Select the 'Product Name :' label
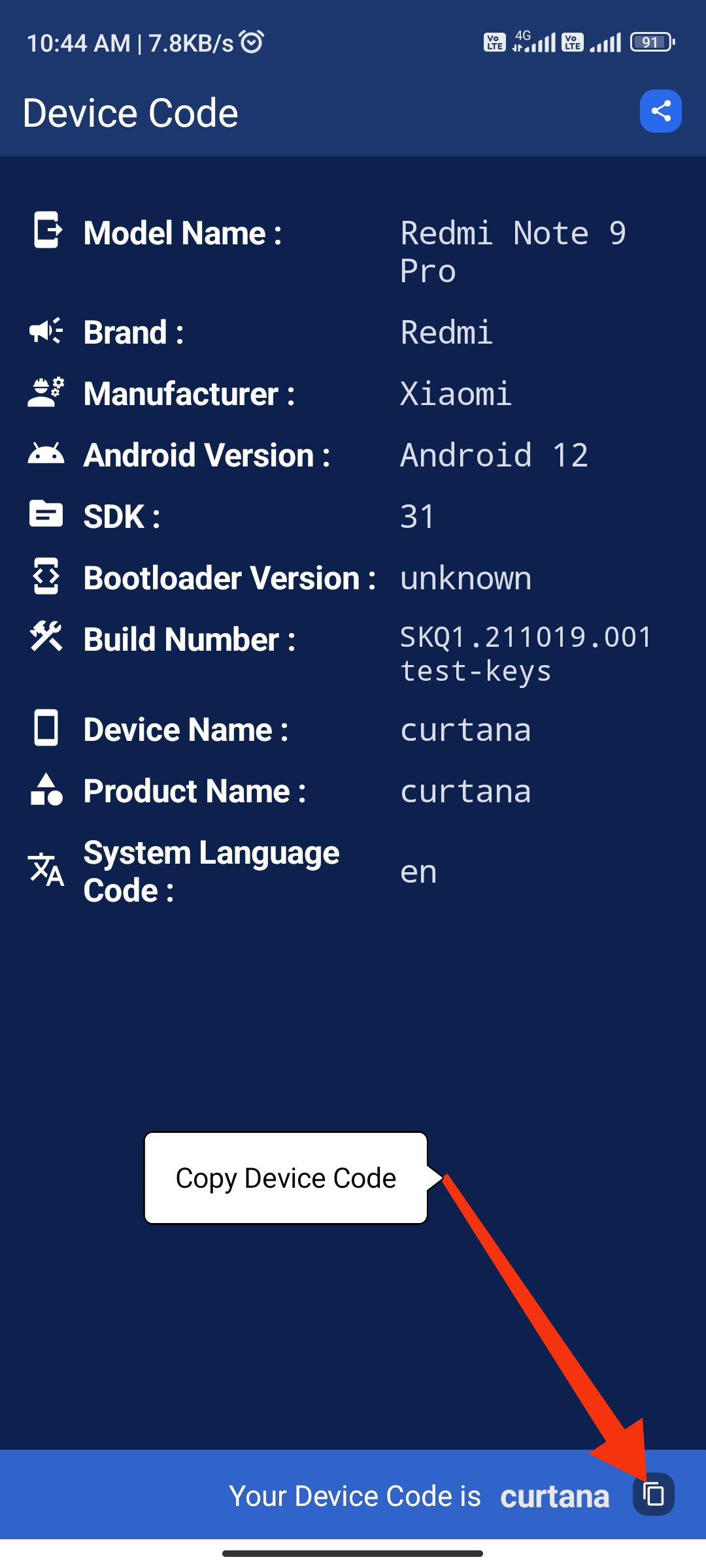706x1568 pixels. coord(195,791)
